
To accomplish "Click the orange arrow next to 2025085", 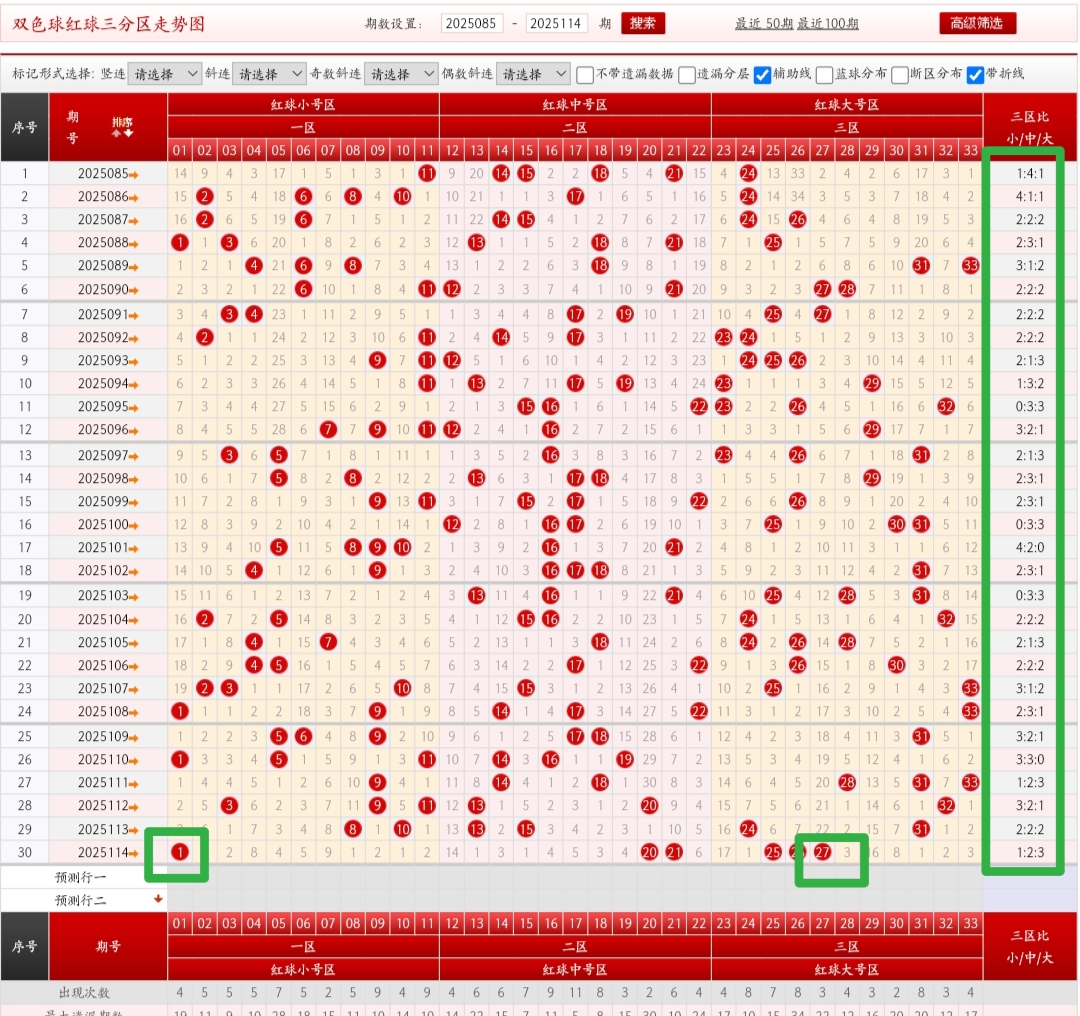I will pyautogui.click(x=134, y=174).
